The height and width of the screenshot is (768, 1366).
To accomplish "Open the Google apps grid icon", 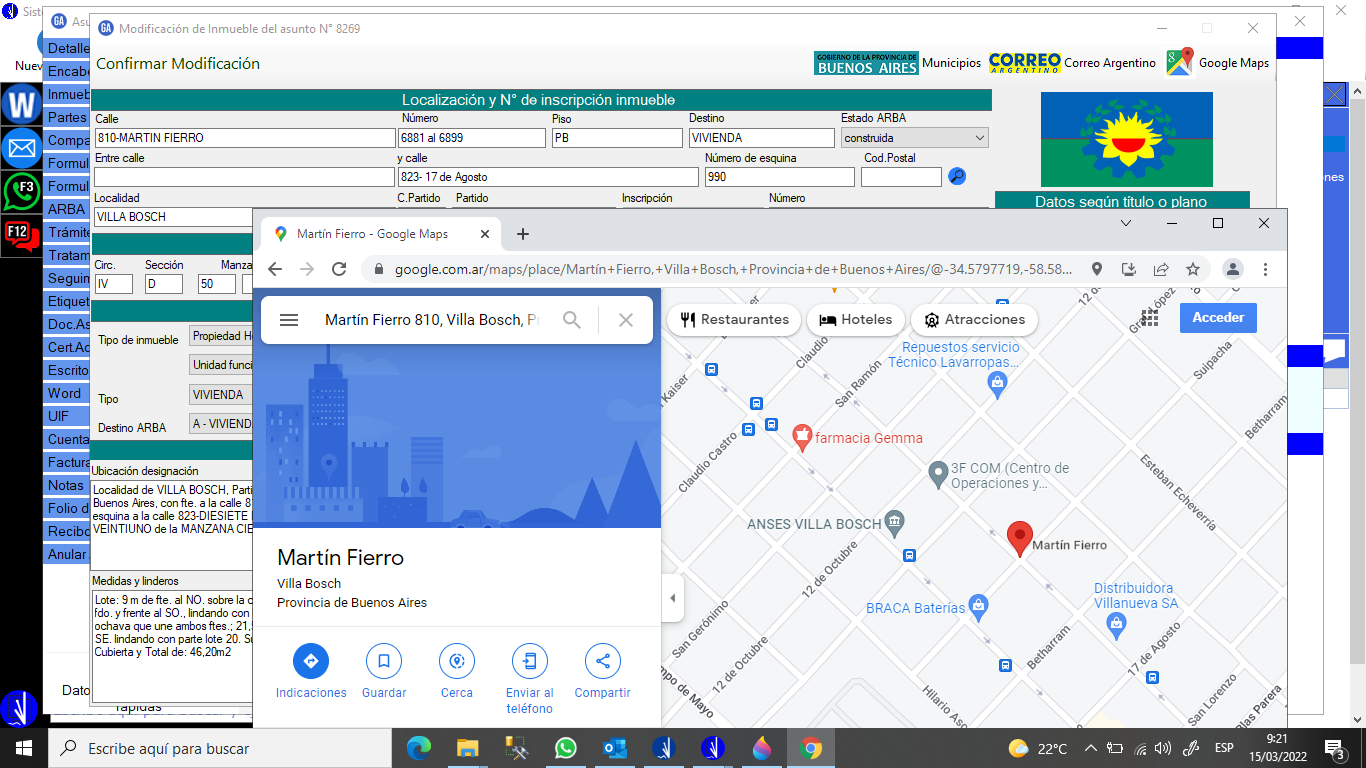I will [1150, 318].
